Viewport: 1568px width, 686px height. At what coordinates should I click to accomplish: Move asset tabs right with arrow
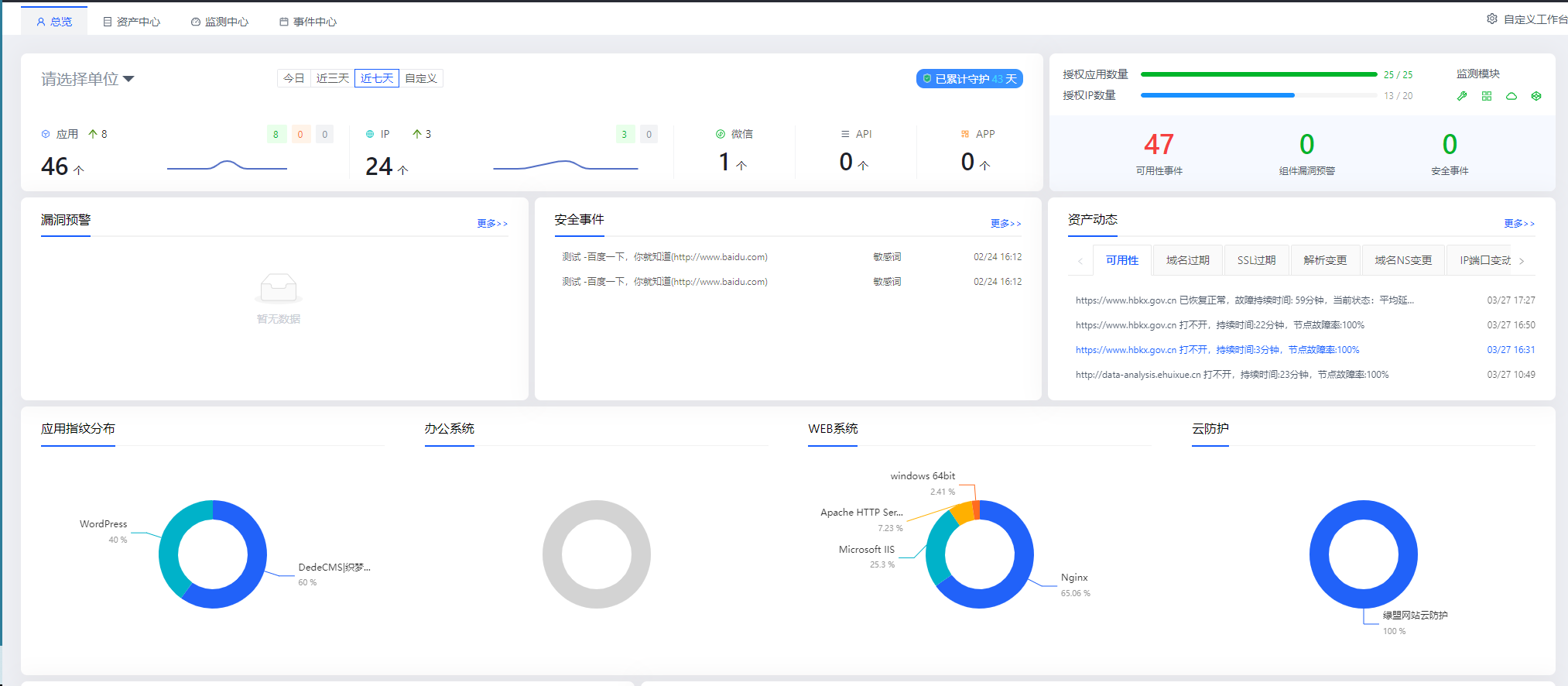[1522, 261]
